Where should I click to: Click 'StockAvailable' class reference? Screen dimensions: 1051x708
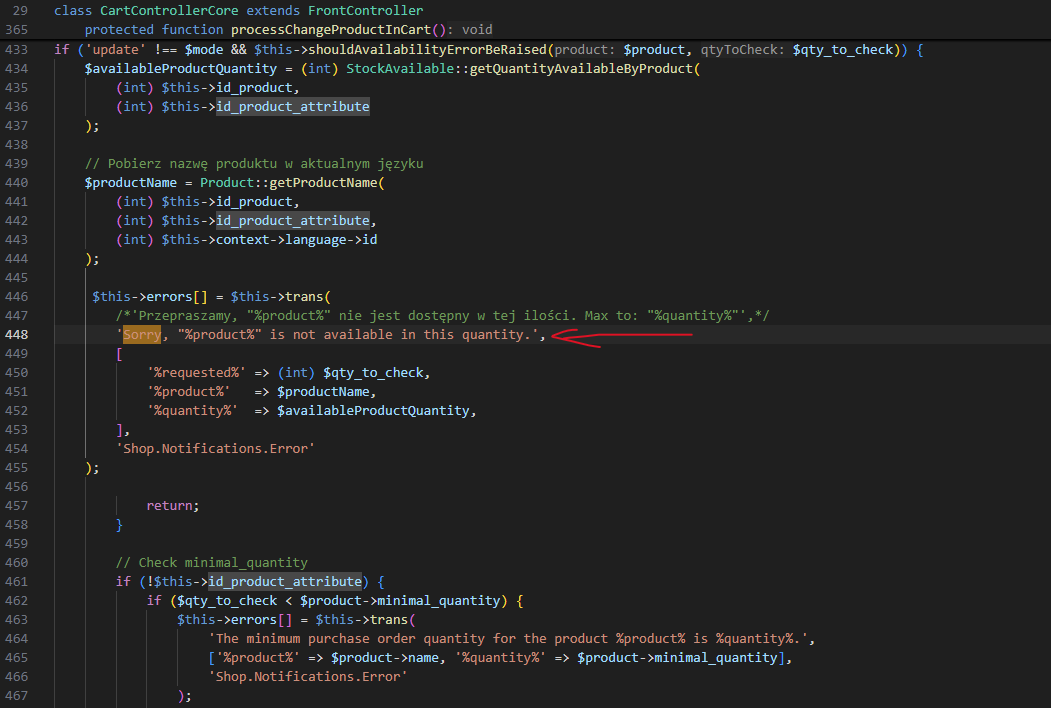pos(400,68)
